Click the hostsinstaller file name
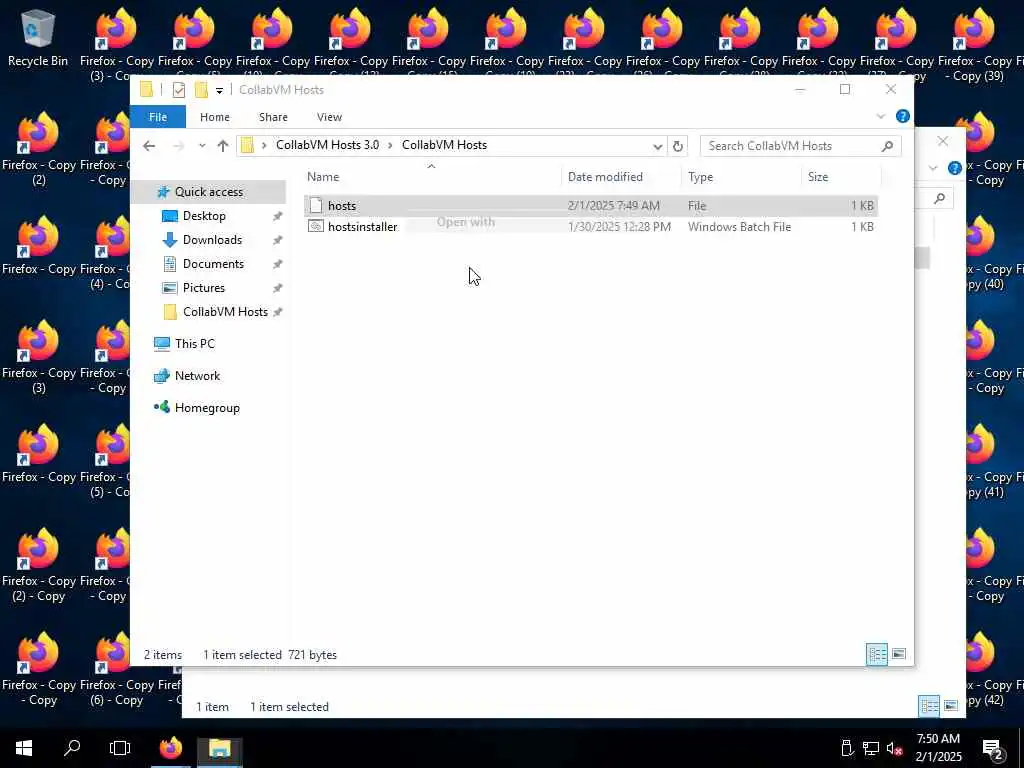The width and height of the screenshot is (1024, 768). pyautogui.click(x=362, y=227)
